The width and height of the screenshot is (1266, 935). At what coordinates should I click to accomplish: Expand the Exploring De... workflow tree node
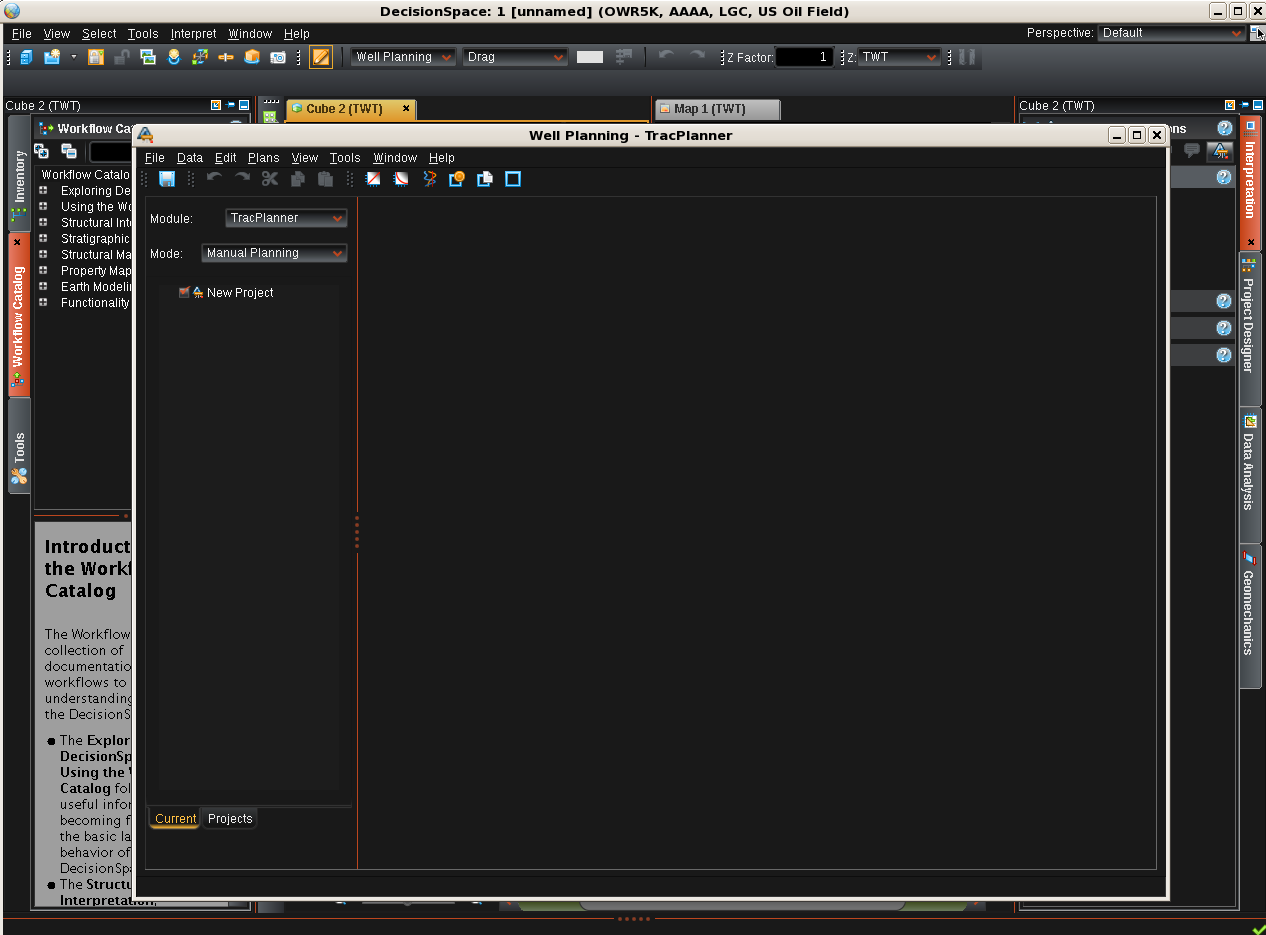[x=43, y=190]
